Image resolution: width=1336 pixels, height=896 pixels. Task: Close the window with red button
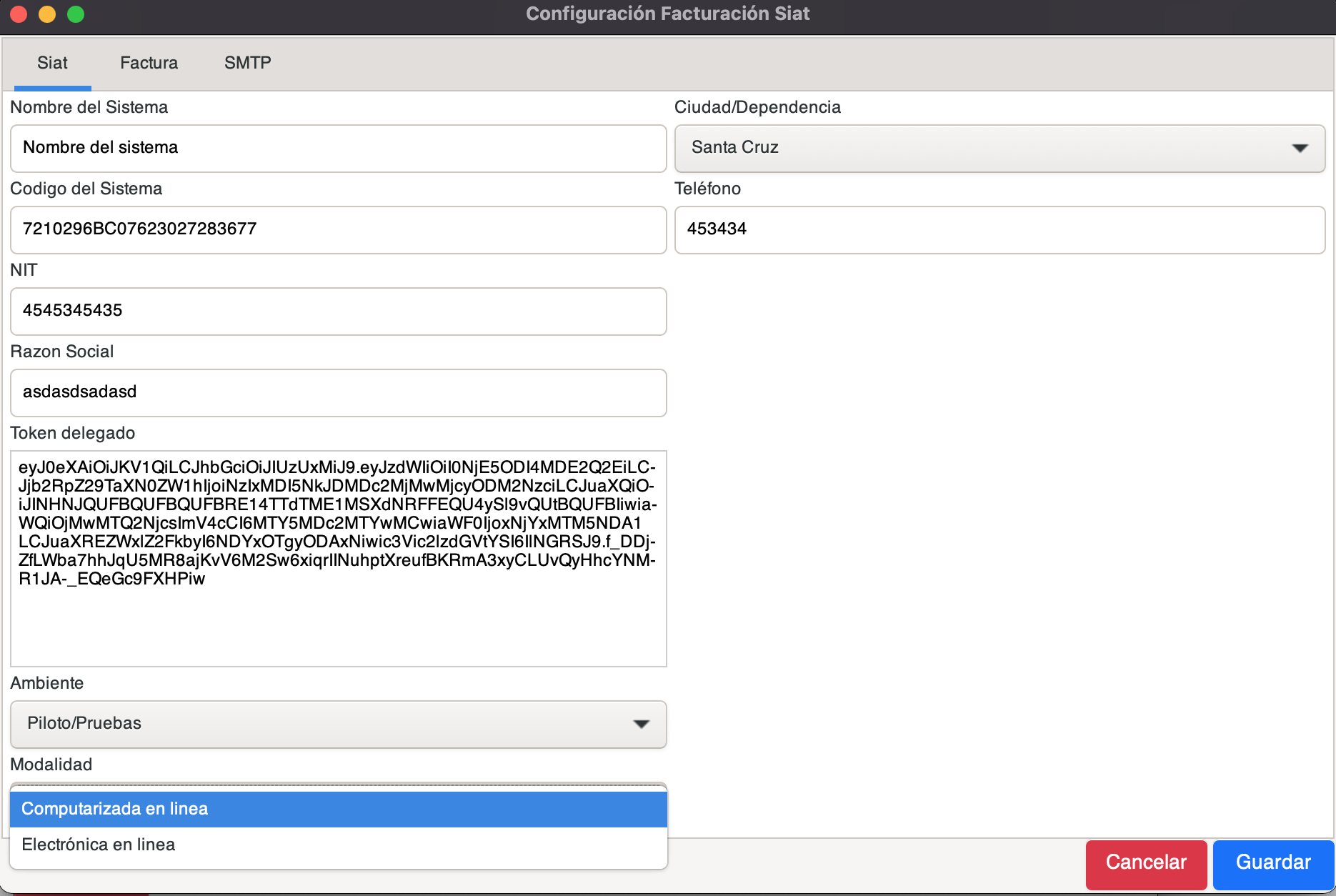pos(19,14)
